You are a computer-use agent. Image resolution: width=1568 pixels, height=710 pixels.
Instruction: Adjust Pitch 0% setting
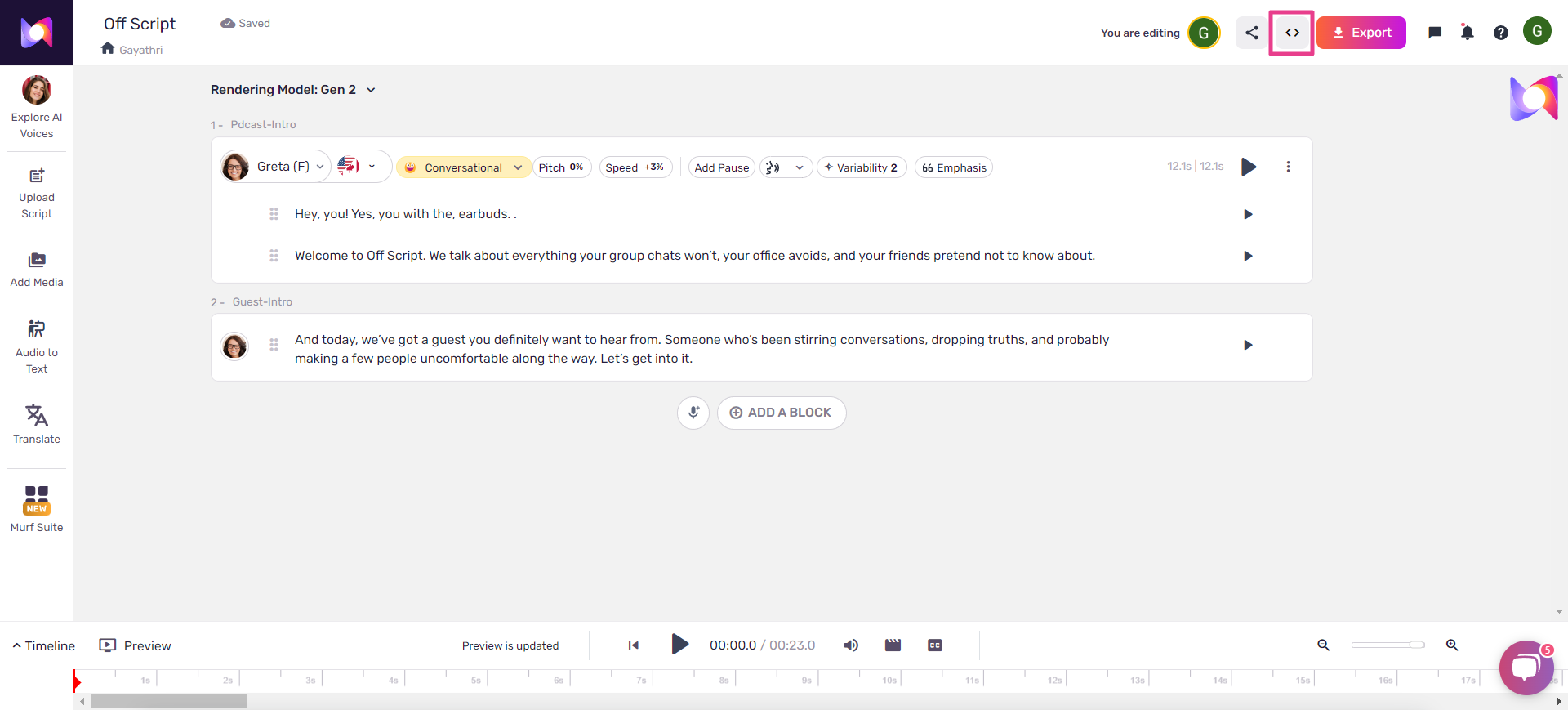[562, 167]
